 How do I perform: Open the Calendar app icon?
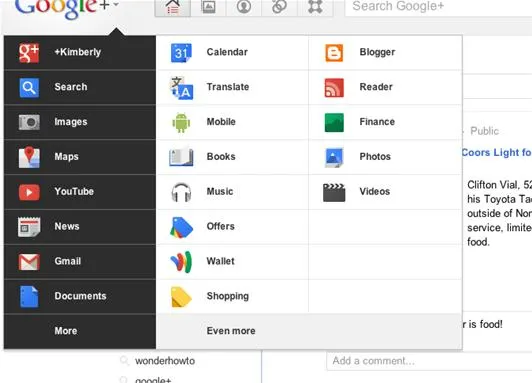pyautogui.click(x=181, y=53)
